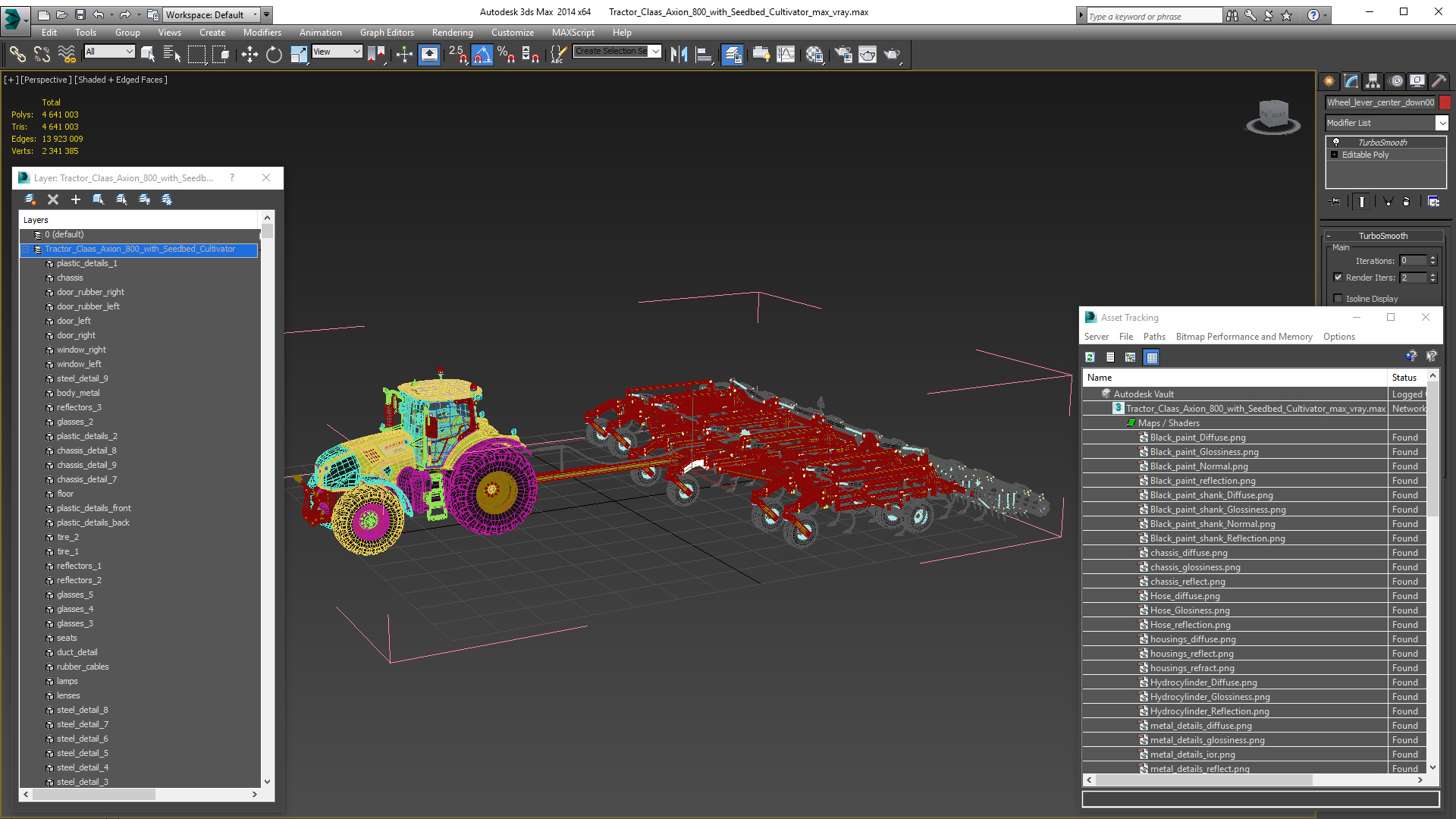Open the Workspace Default dropdown
The width and height of the screenshot is (1456, 819).
[212, 14]
